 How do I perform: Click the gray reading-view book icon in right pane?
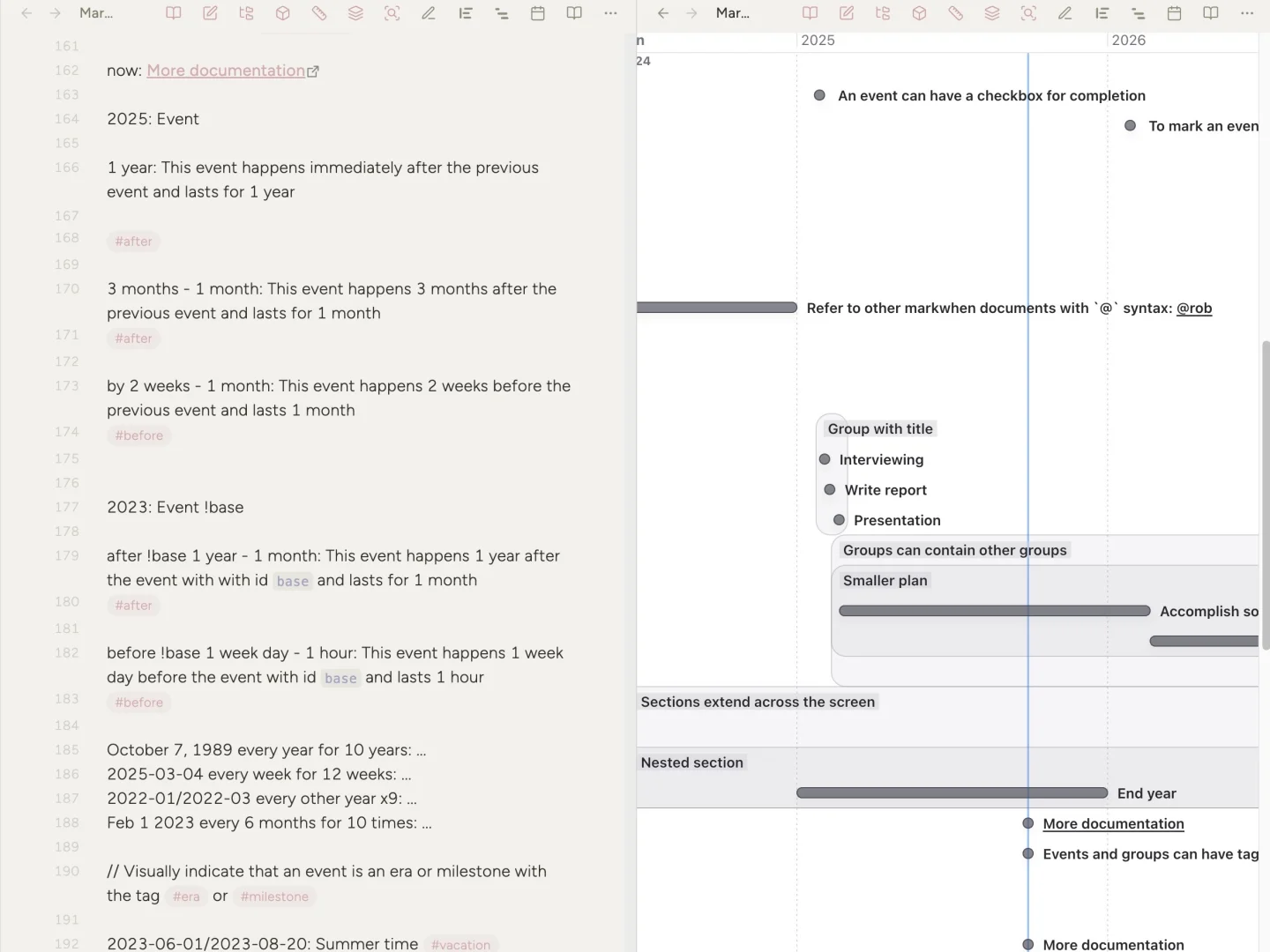tap(1211, 13)
